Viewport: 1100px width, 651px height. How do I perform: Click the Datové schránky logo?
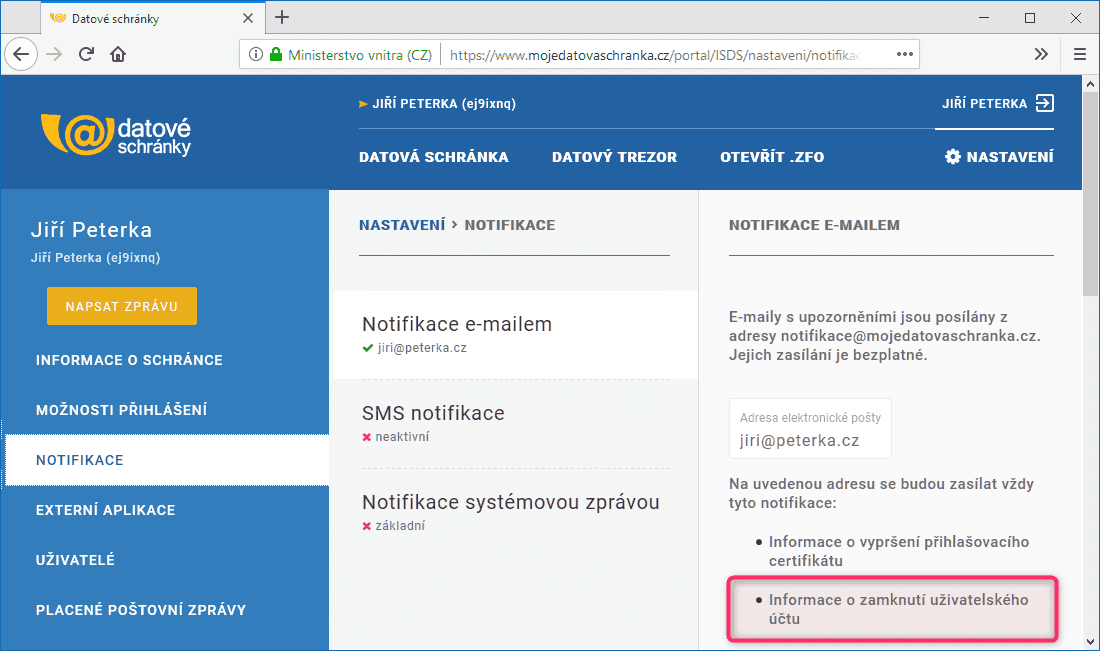coord(116,135)
